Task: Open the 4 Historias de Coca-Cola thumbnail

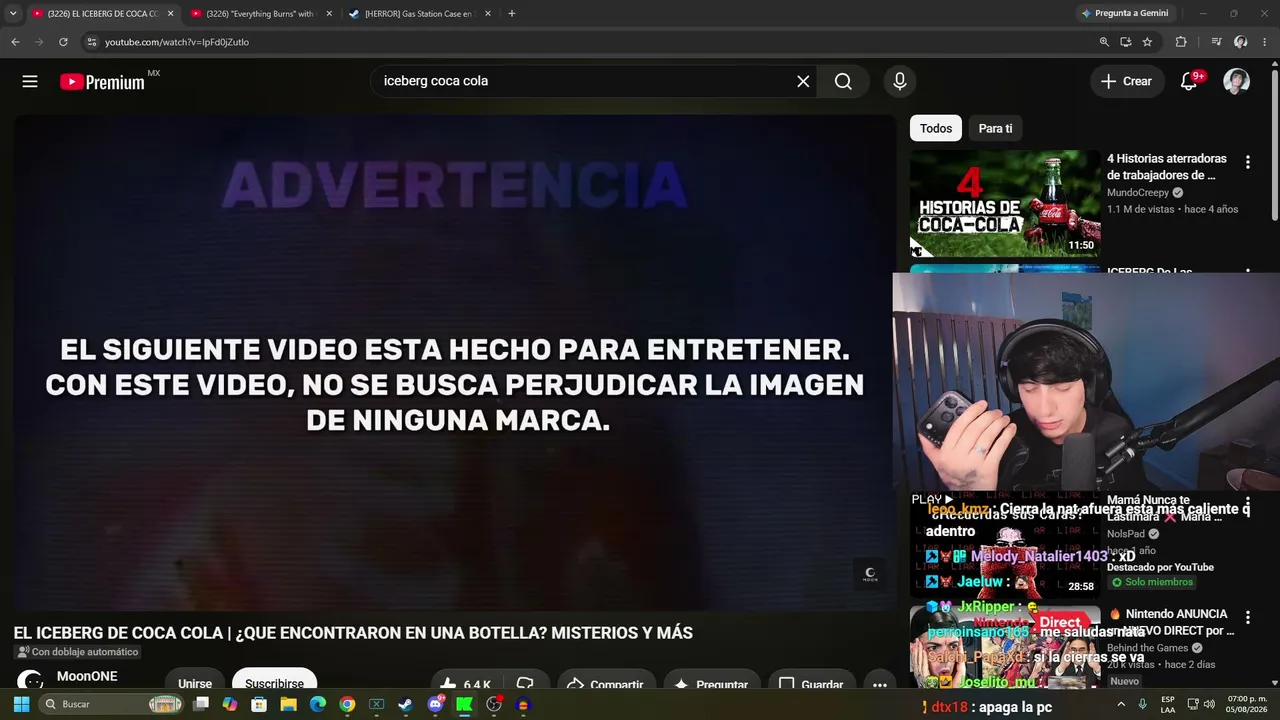Action: [1005, 203]
